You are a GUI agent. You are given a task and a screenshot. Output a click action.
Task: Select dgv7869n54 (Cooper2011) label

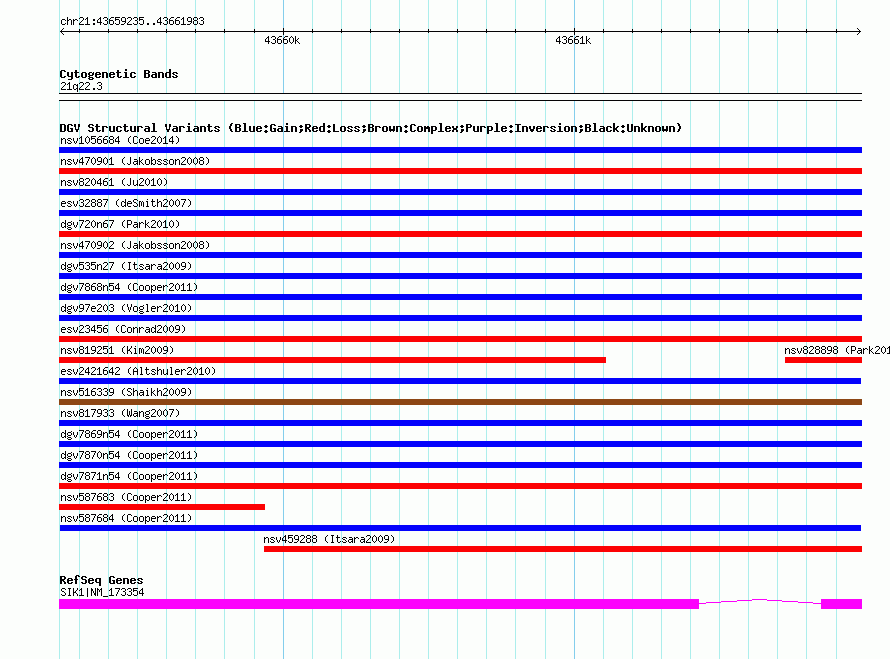(x=129, y=434)
